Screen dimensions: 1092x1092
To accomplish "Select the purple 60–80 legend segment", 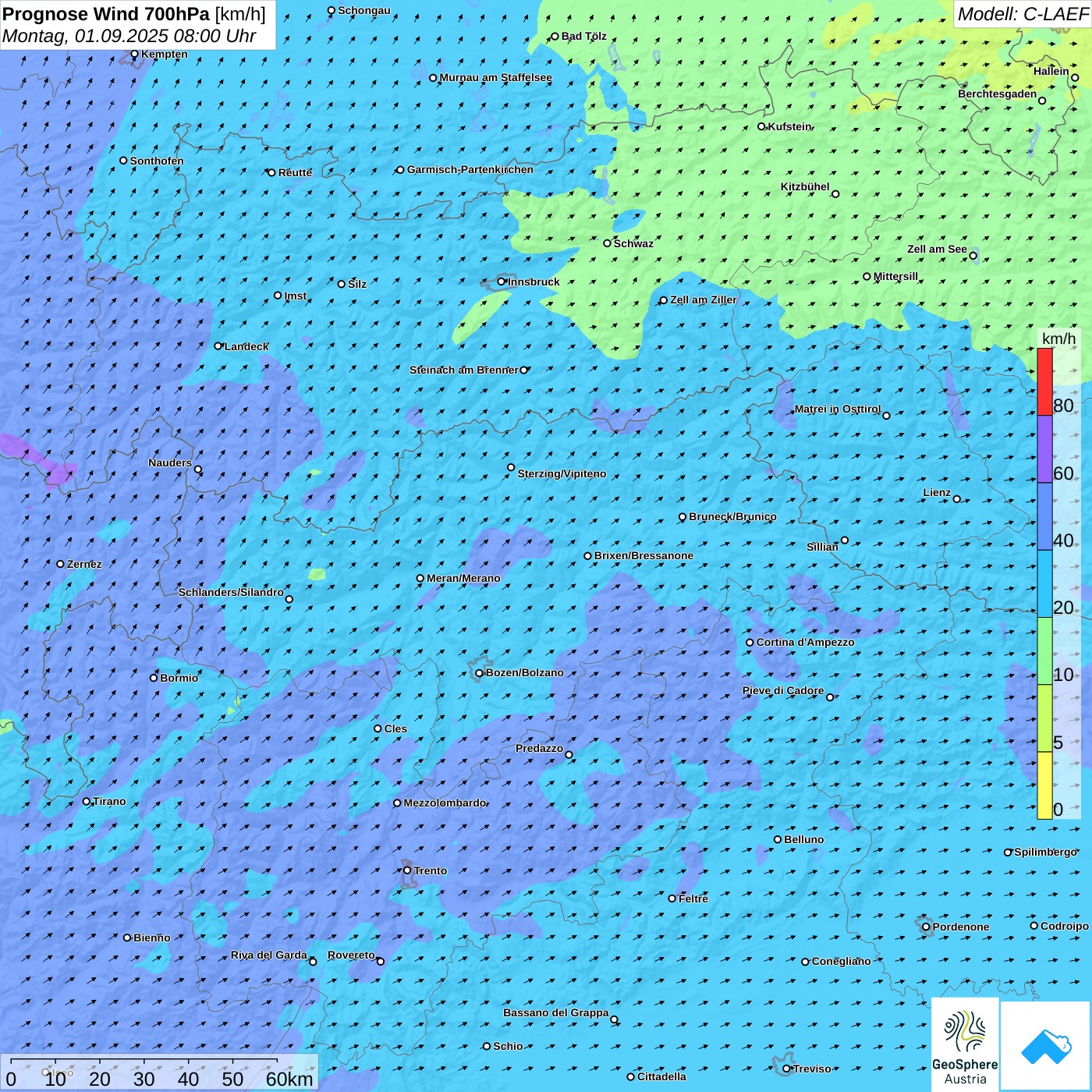I will 1044,449.
